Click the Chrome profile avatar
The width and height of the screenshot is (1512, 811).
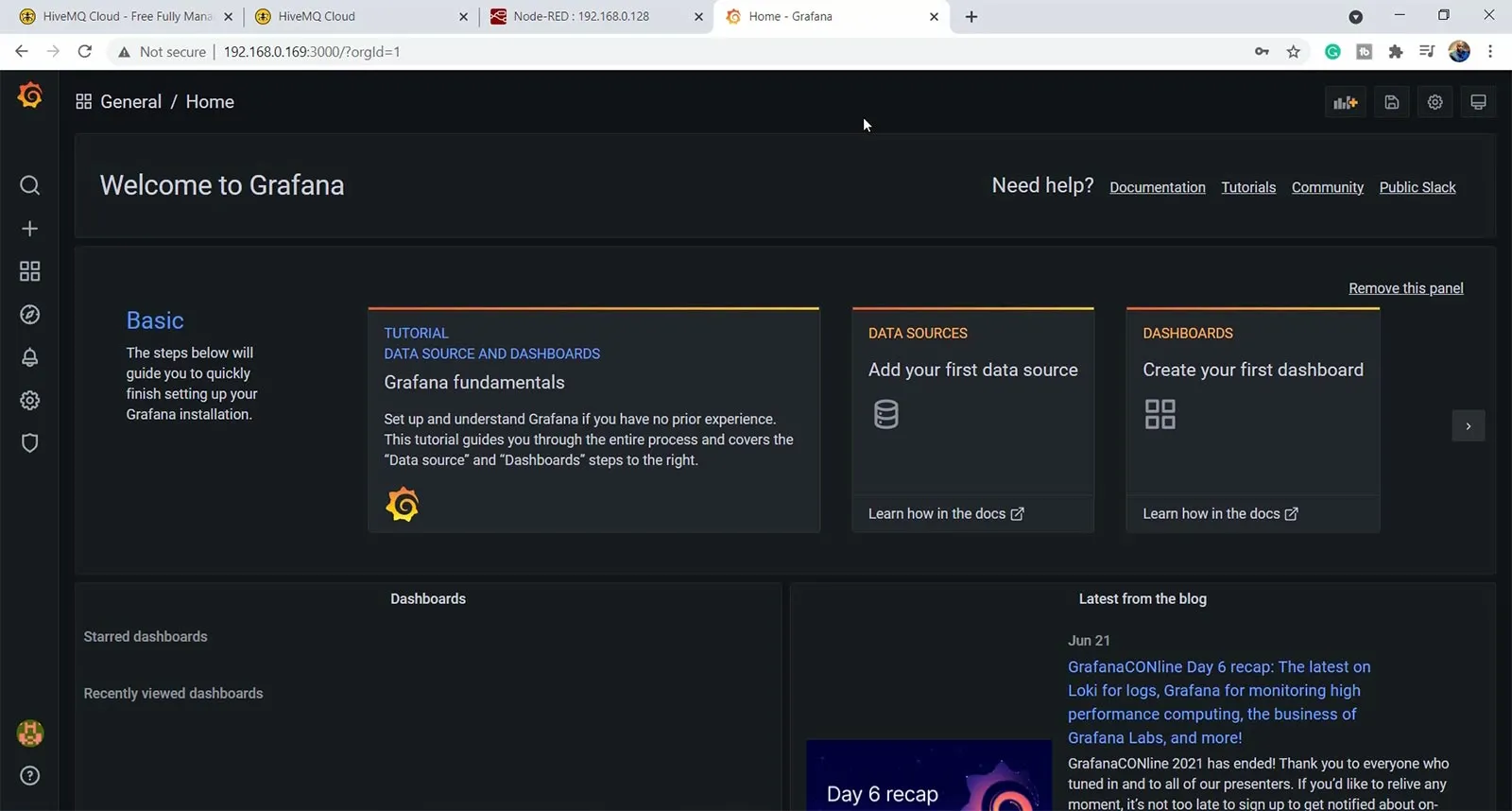pos(1459,52)
